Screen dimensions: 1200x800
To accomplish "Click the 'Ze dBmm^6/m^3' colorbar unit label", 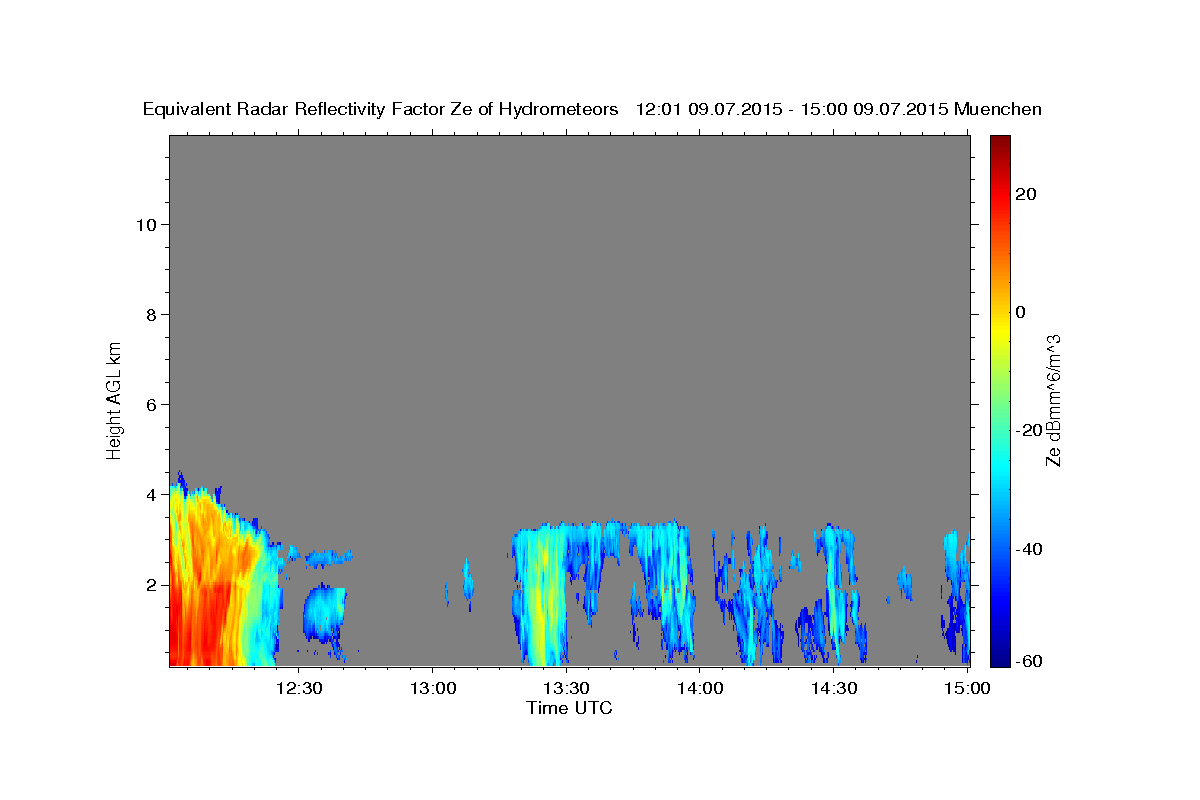I will click(x=1053, y=400).
